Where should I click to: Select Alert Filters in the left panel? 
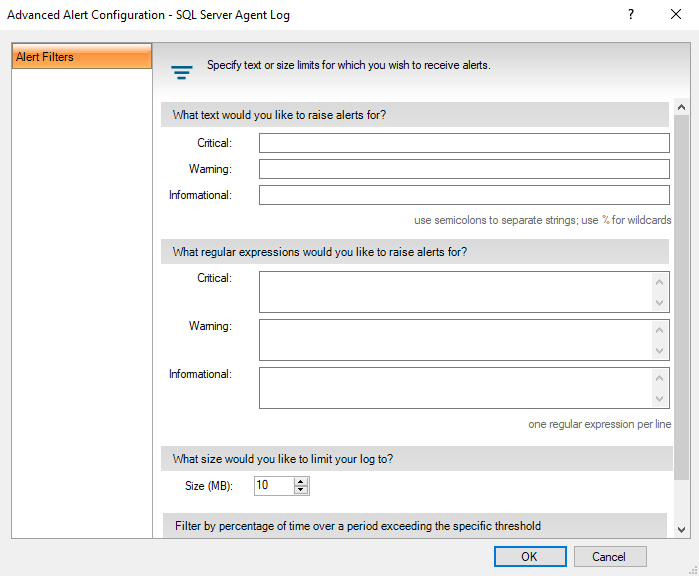pyautogui.click(x=82, y=57)
